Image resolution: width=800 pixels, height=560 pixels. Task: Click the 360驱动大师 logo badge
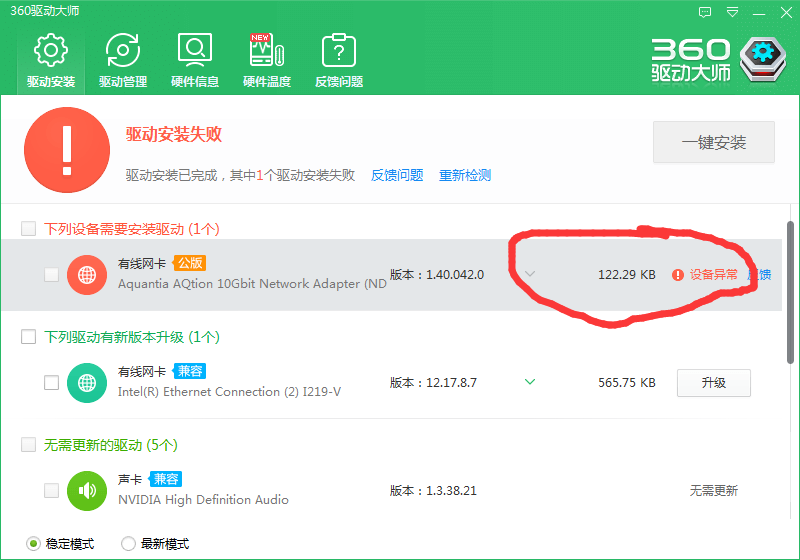click(x=763, y=59)
